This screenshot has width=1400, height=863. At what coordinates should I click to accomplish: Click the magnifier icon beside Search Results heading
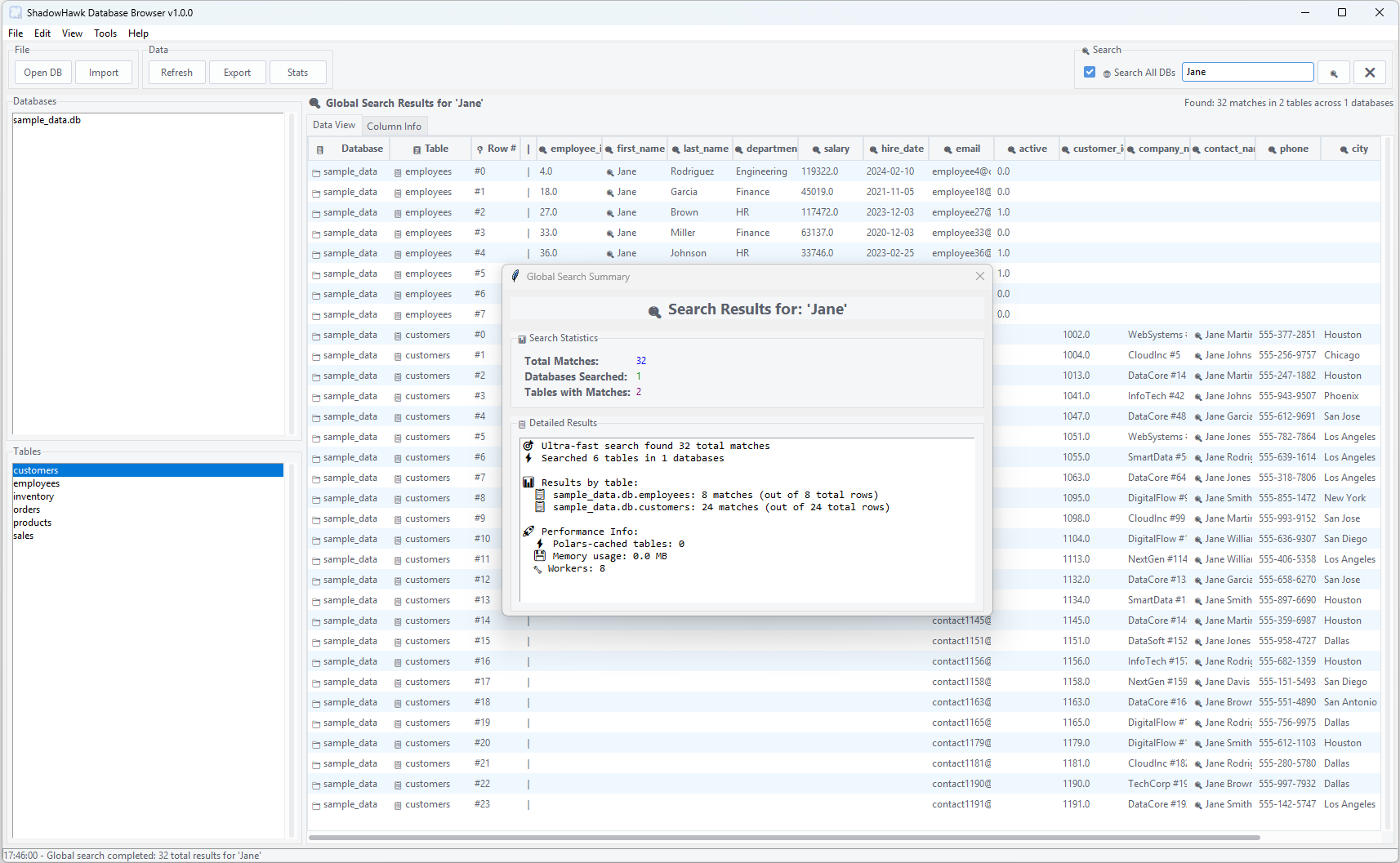click(654, 311)
